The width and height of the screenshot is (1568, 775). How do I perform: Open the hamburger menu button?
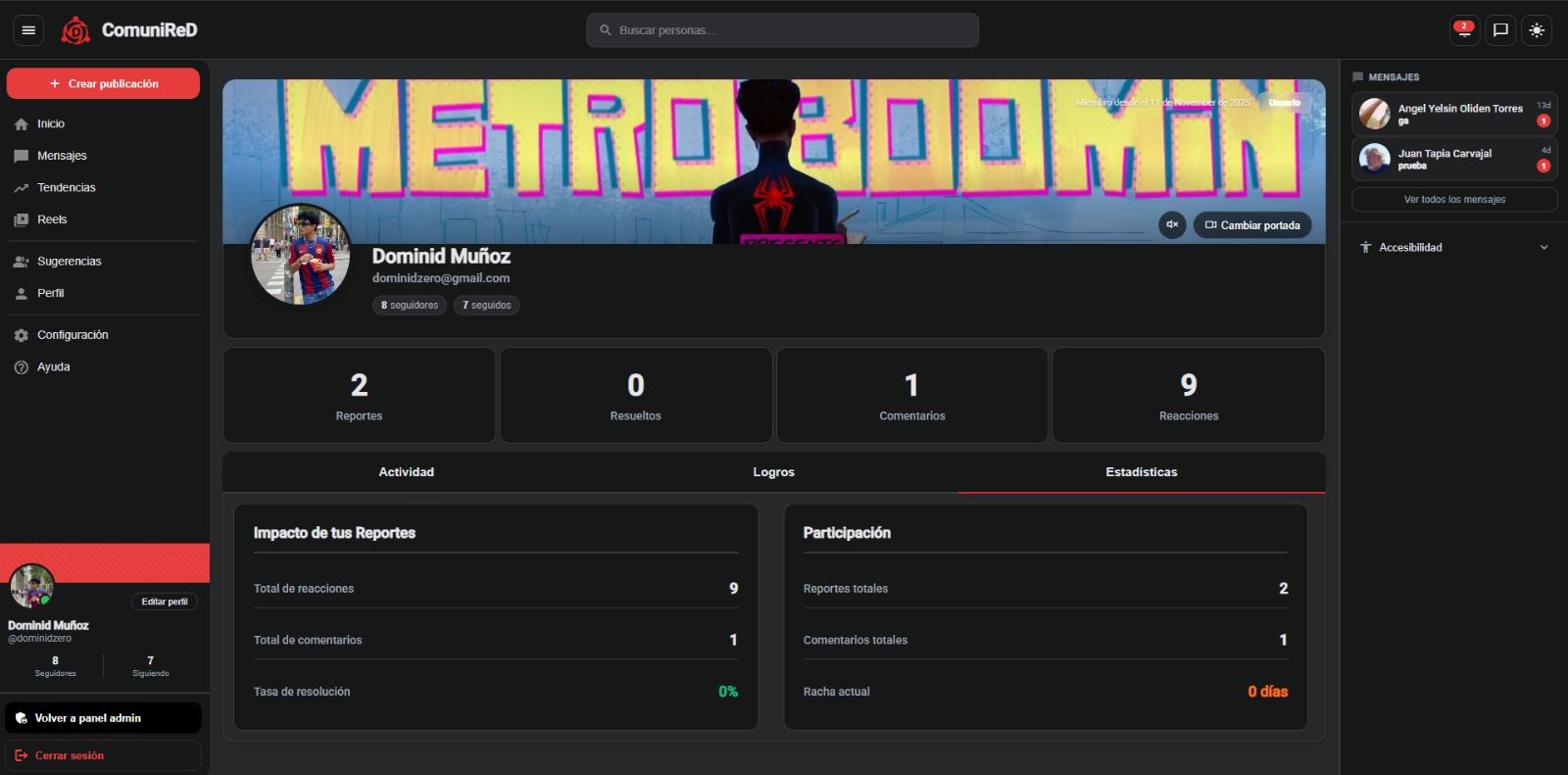[28, 30]
